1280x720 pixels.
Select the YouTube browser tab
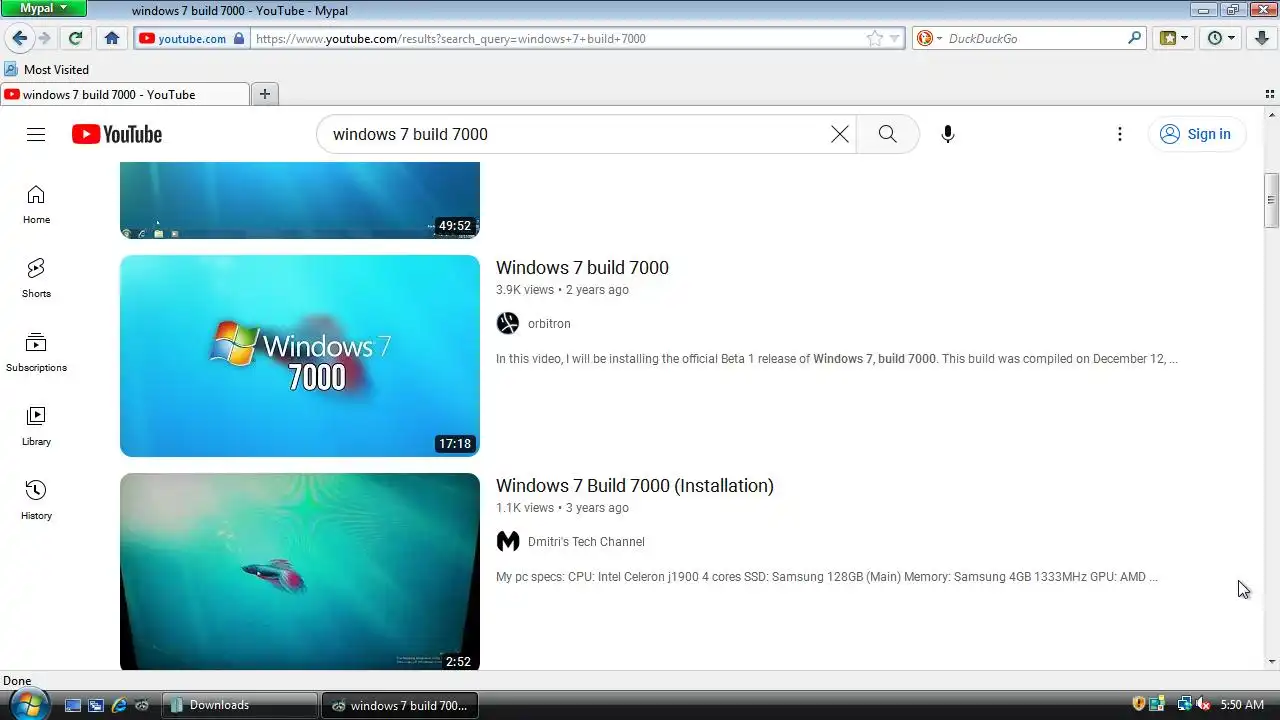point(125,94)
